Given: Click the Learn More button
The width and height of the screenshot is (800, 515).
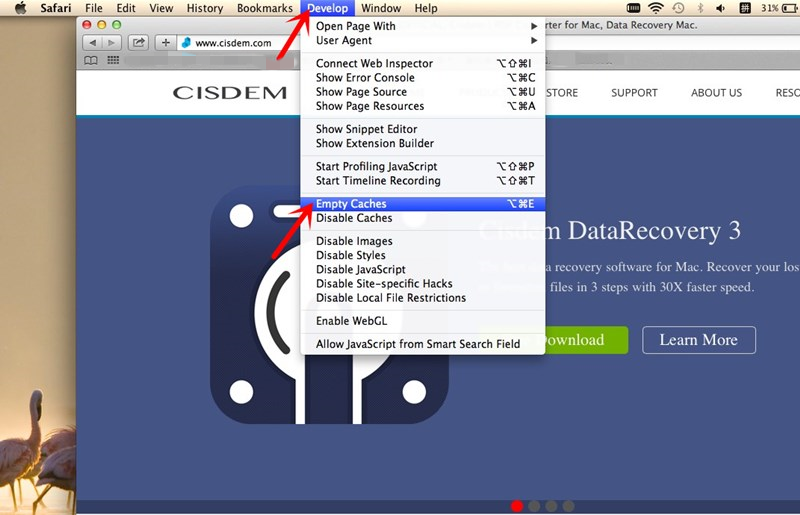Looking at the screenshot, I should [x=698, y=340].
